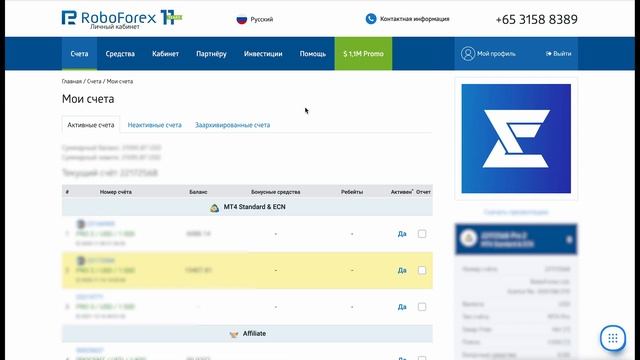Click the MT4 Standard & ECN group icon

coord(214,208)
